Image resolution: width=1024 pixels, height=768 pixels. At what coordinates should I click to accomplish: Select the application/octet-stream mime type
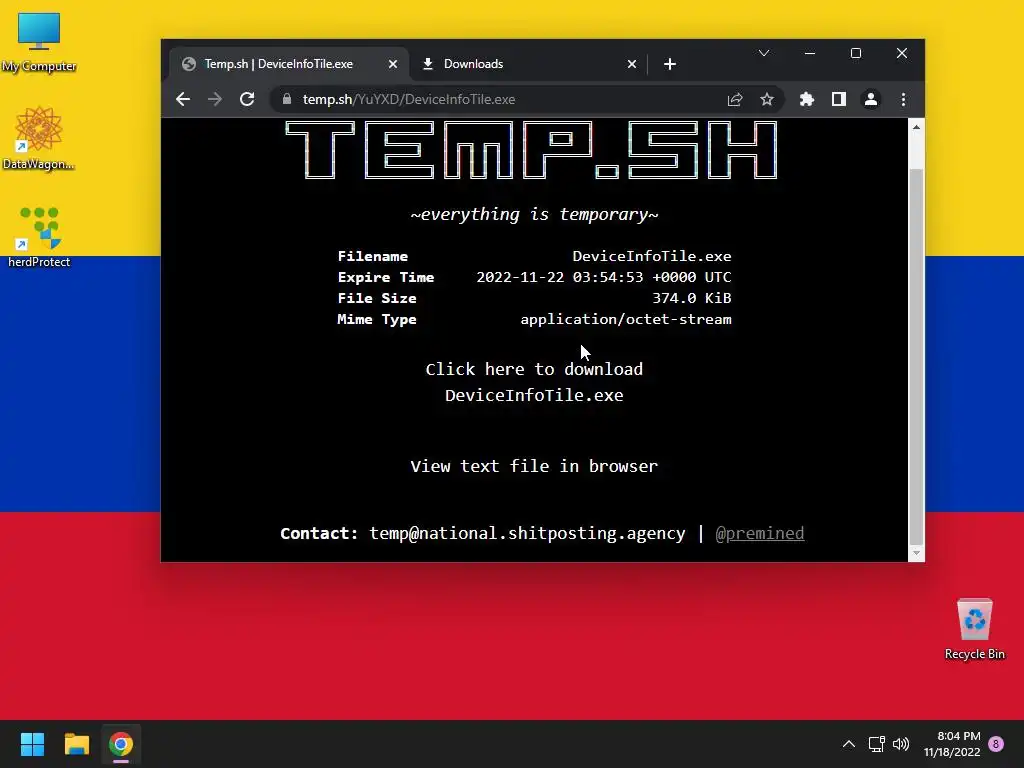point(626,319)
